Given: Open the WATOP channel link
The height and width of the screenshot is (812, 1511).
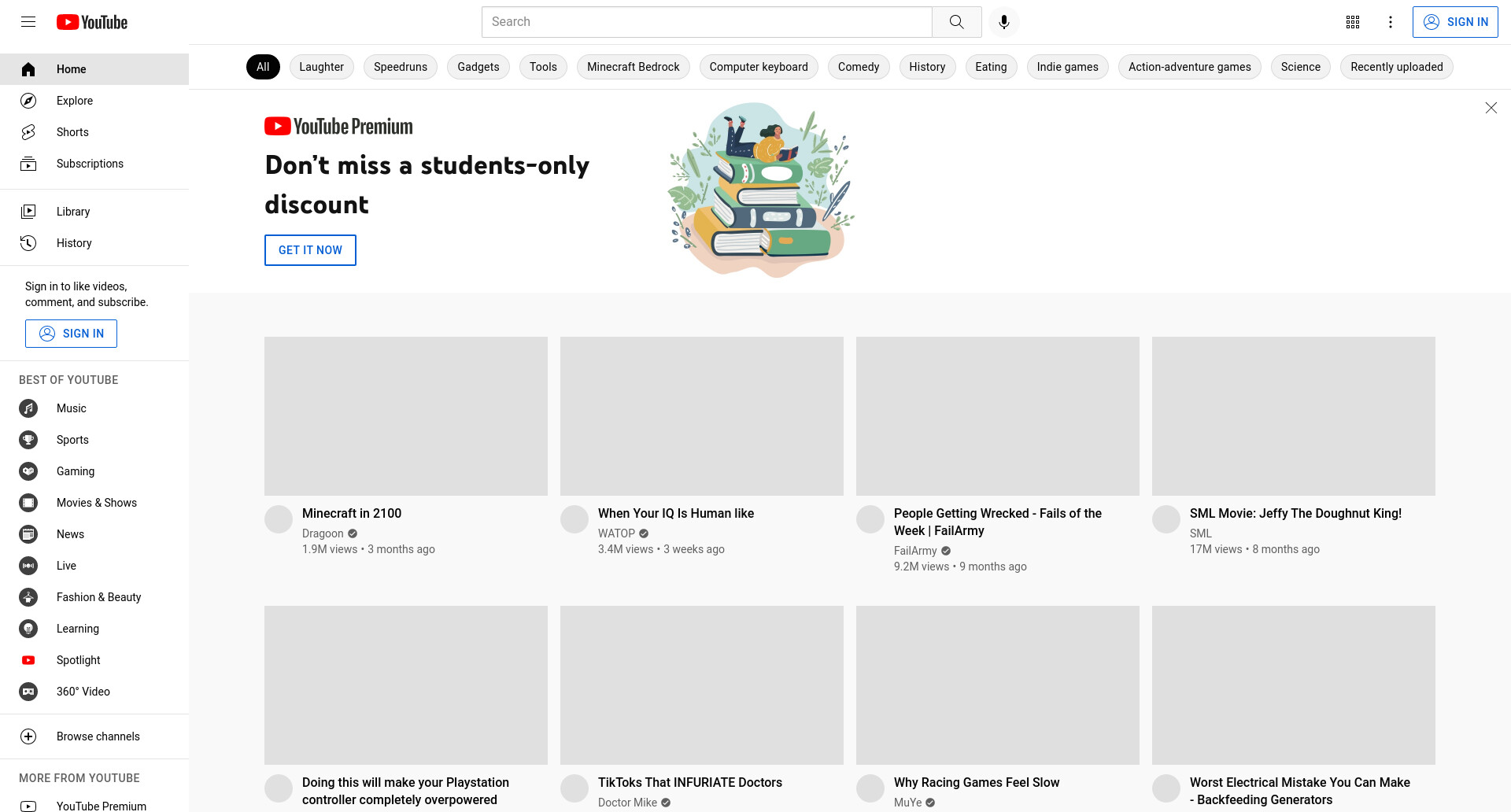Looking at the screenshot, I should click(x=616, y=533).
